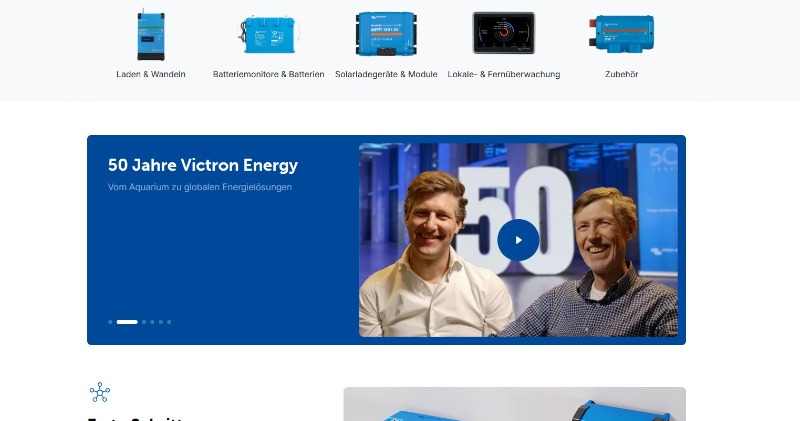Viewport: 800px width, 421px height.
Task: Click the Laden & Wandeln product image
Action: coord(151,35)
